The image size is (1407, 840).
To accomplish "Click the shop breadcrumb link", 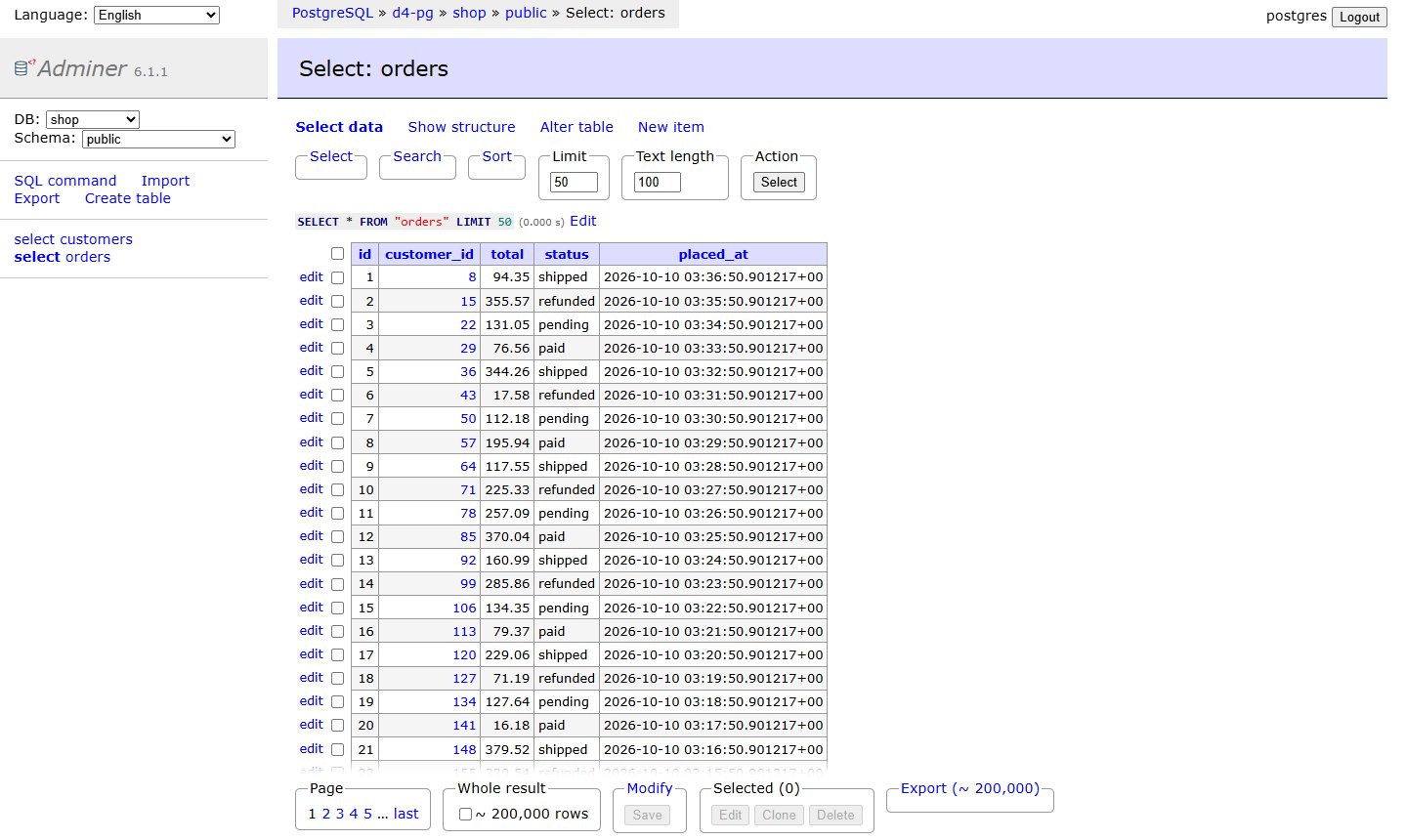I will click(469, 13).
